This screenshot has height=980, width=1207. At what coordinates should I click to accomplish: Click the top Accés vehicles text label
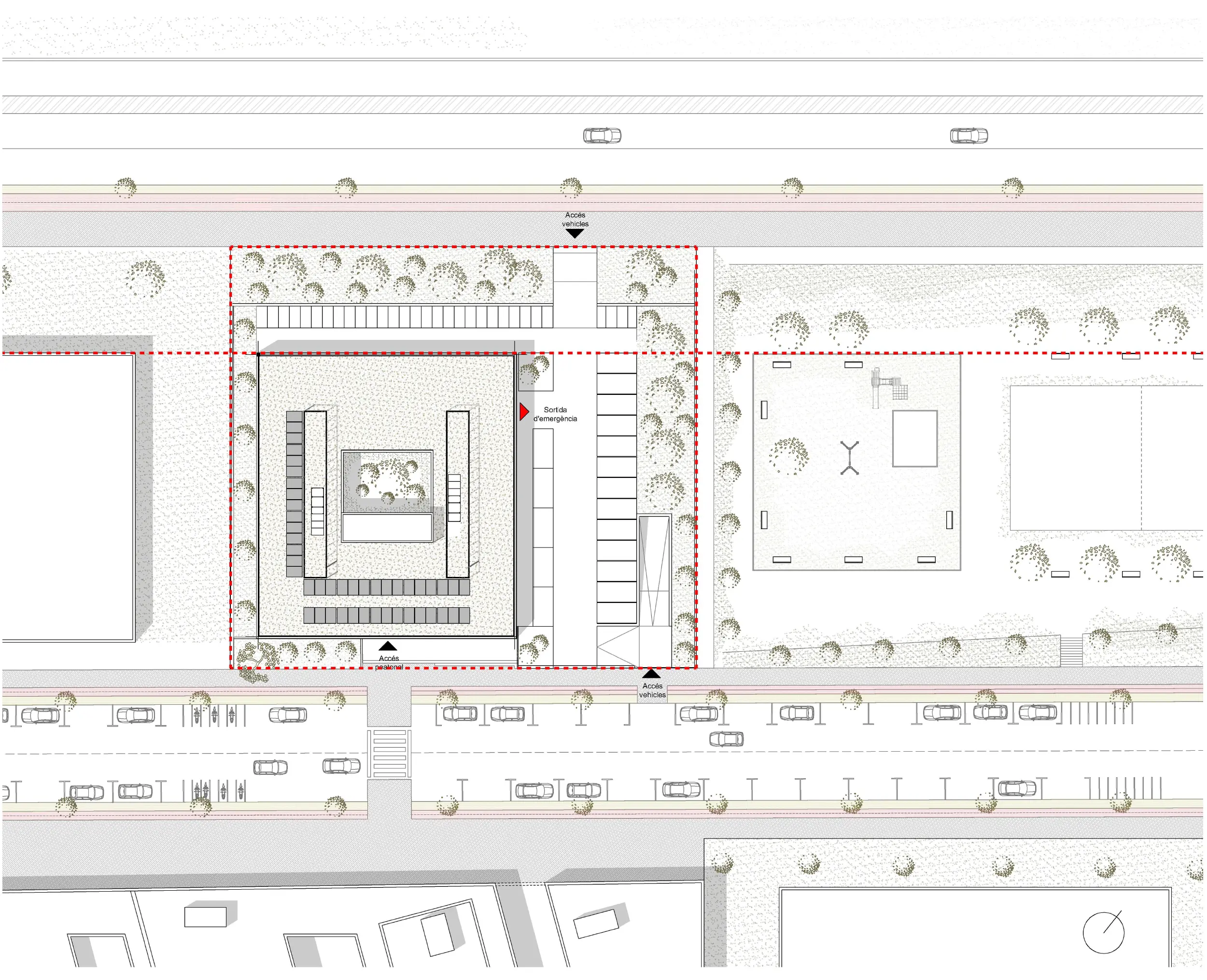pyautogui.click(x=575, y=219)
